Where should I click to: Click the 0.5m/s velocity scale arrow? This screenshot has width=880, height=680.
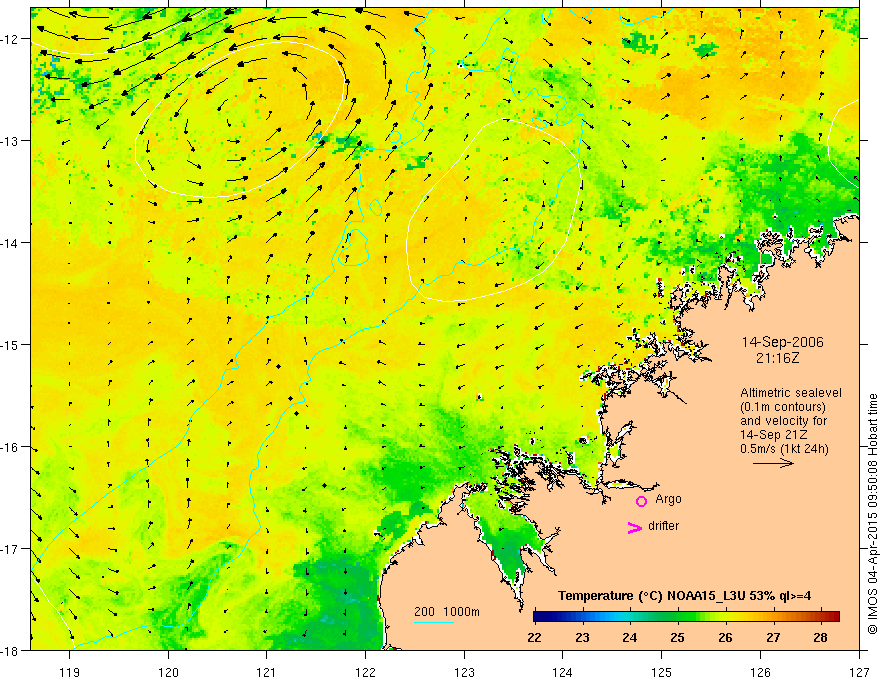coord(773,463)
